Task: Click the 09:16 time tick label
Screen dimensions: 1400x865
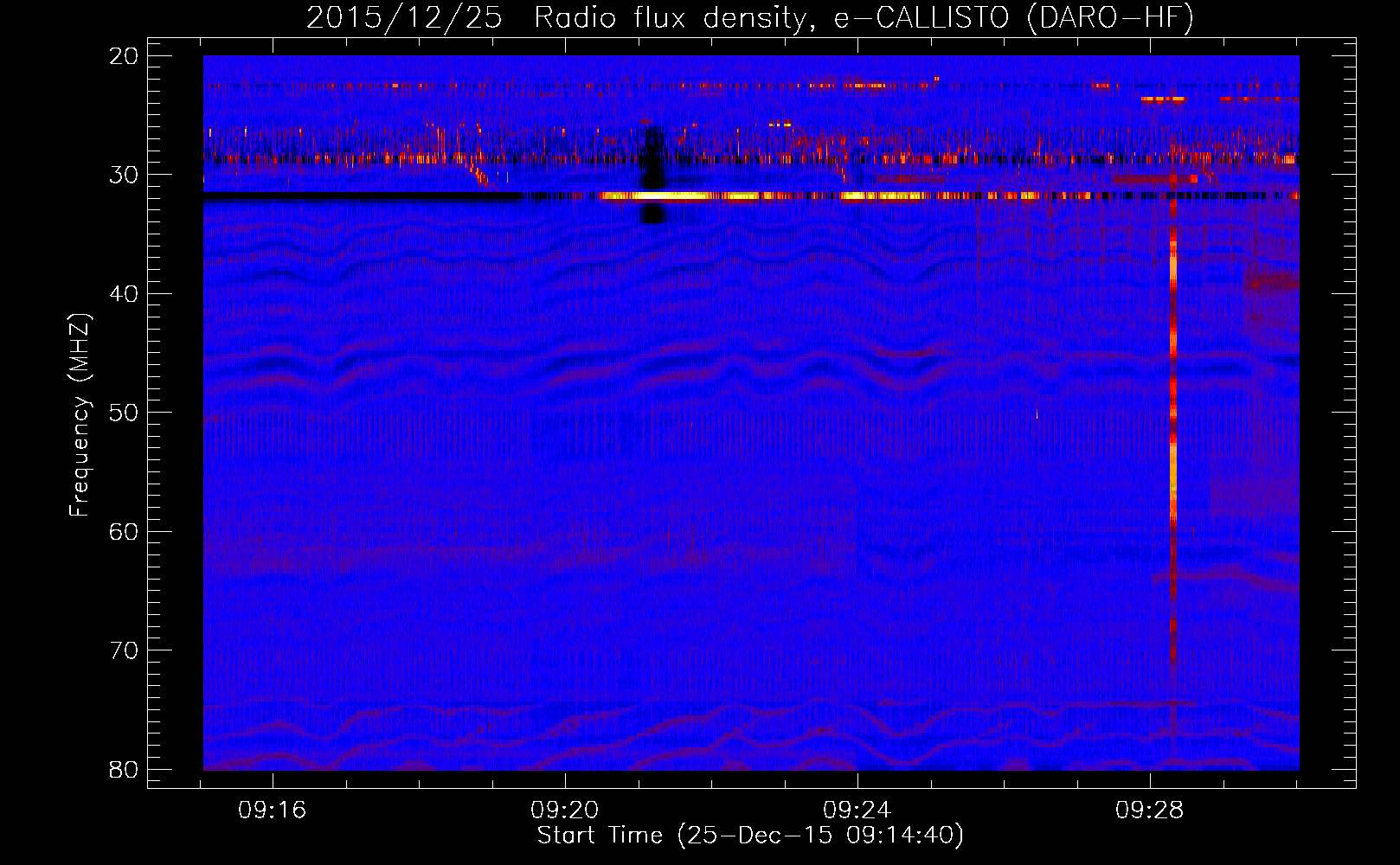Action: (273, 811)
